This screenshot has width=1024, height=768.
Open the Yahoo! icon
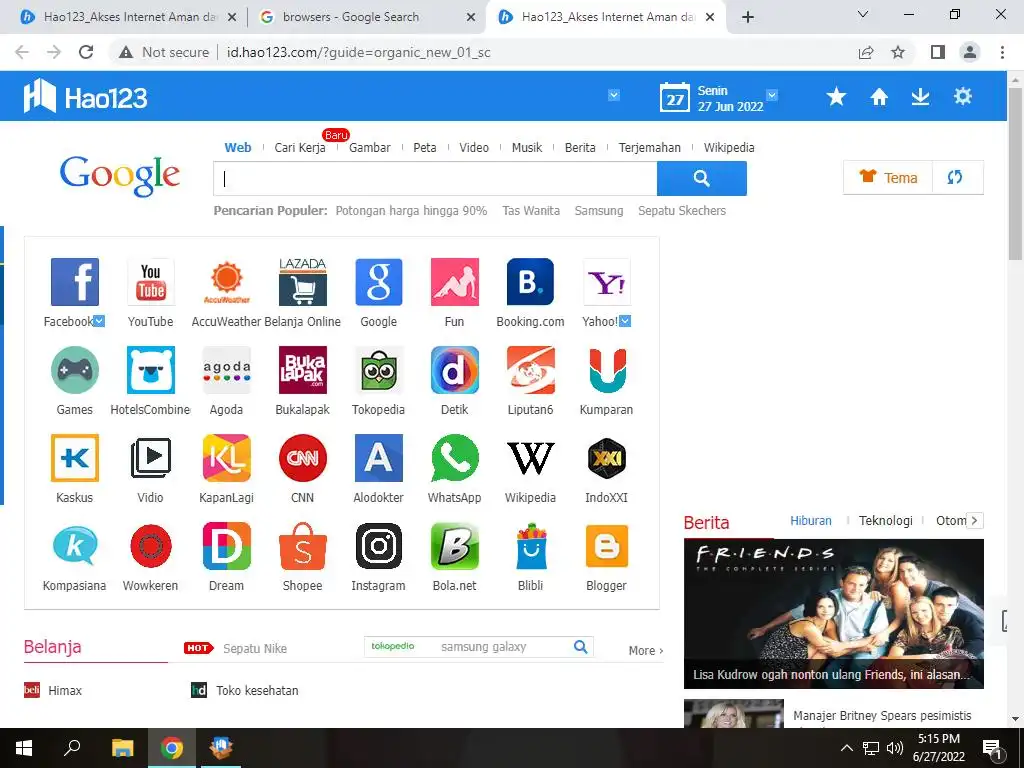pos(606,282)
